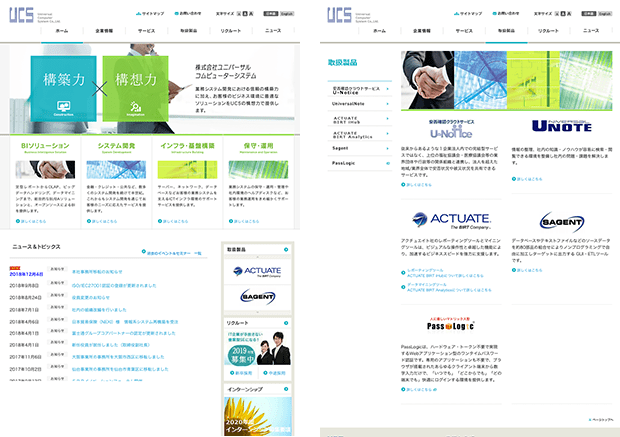Open the news item dated 2018年12月6日
The height and width of the screenshot is (437, 620).
(97, 272)
